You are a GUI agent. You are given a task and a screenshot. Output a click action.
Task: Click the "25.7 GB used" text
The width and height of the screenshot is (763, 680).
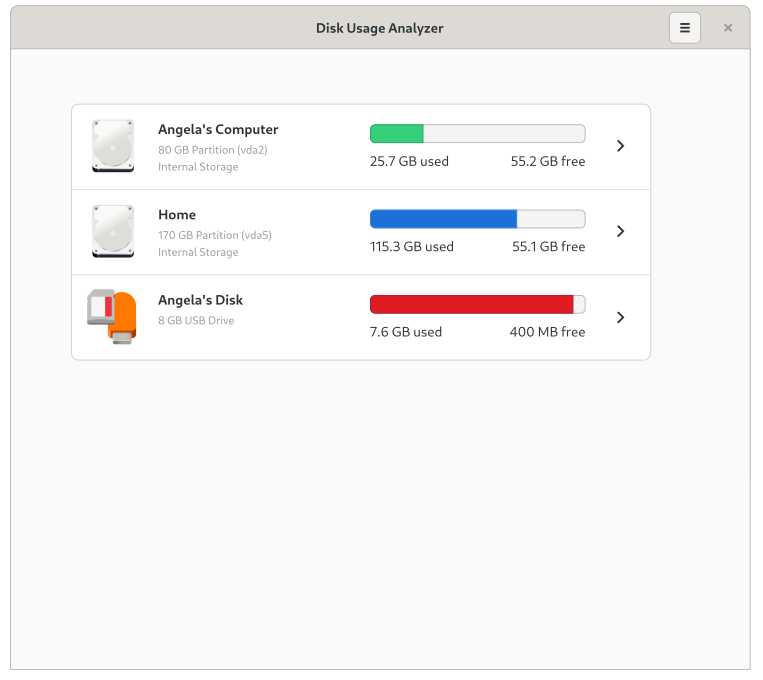409,161
